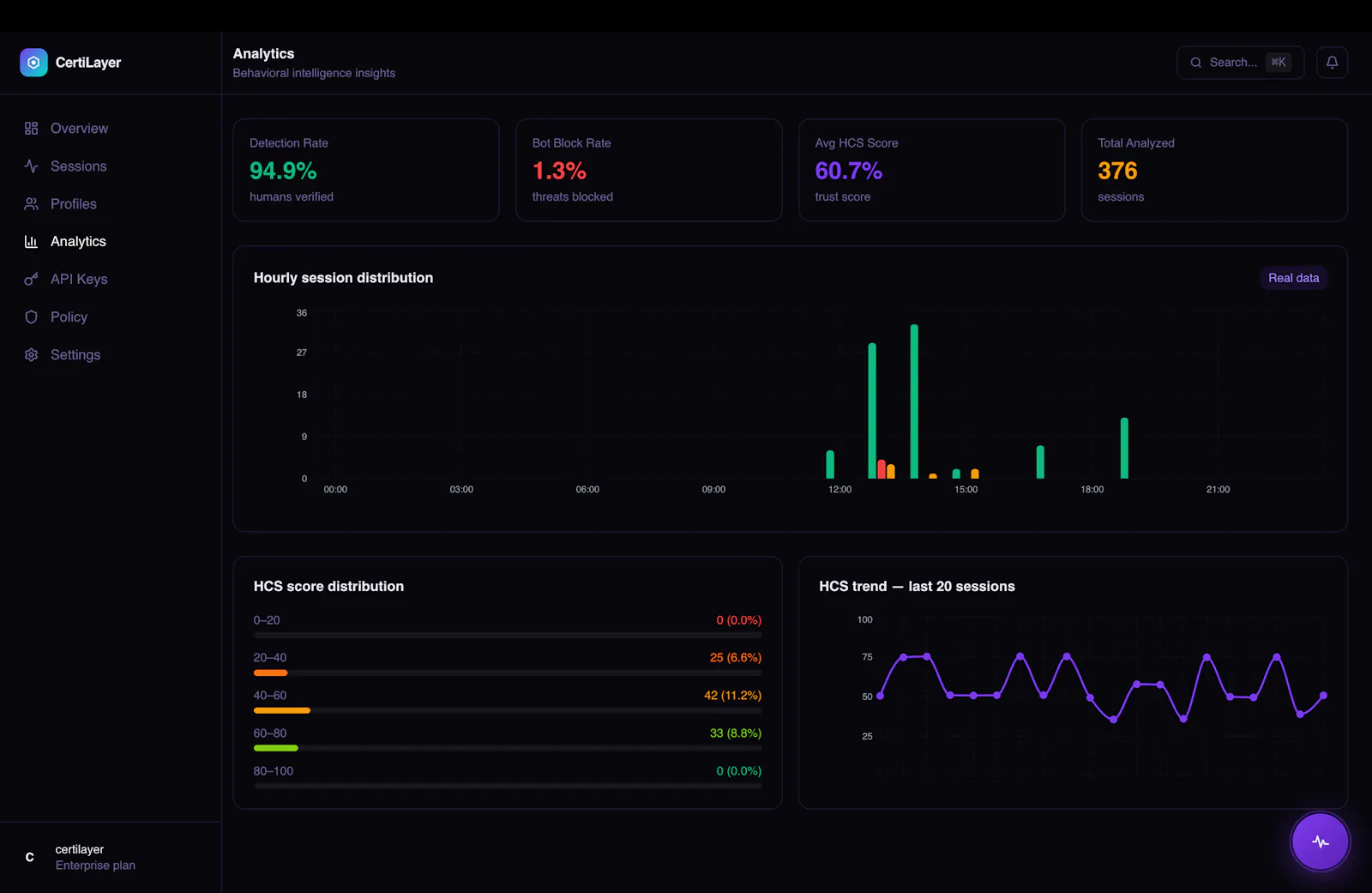Click the 'HCS trend — last 20 sessions' heading
Screen dimensions: 1372x893
coord(917,587)
